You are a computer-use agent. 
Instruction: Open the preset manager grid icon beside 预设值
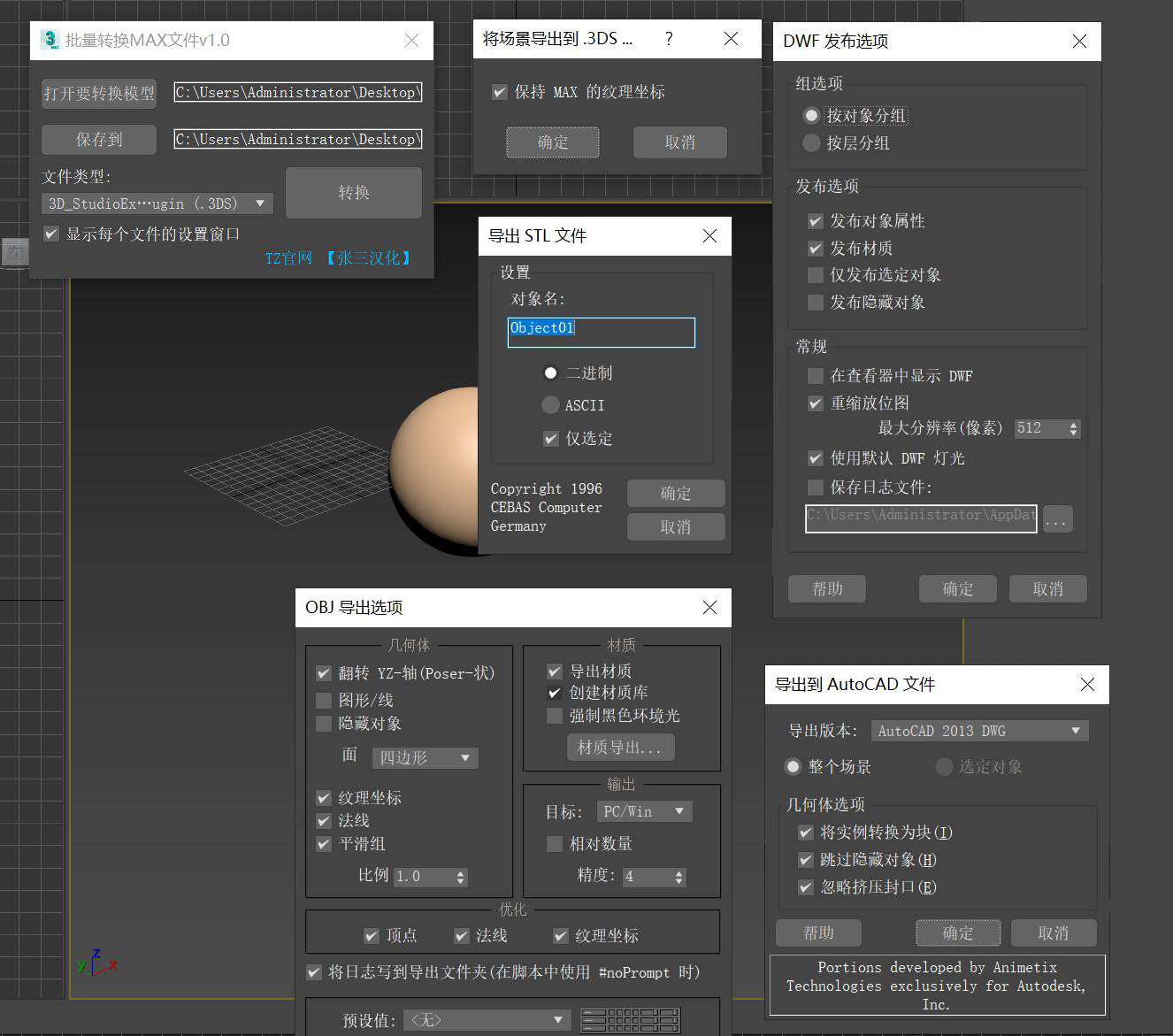pos(630,1019)
